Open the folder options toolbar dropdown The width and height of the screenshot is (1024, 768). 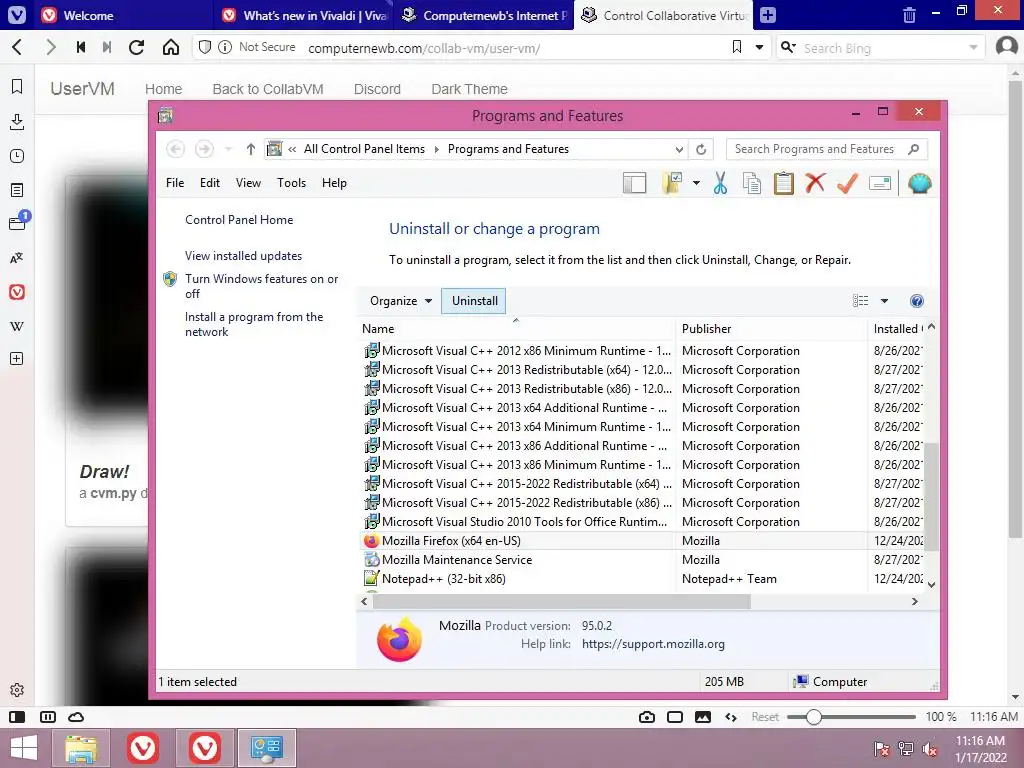(x=697, y=184)
